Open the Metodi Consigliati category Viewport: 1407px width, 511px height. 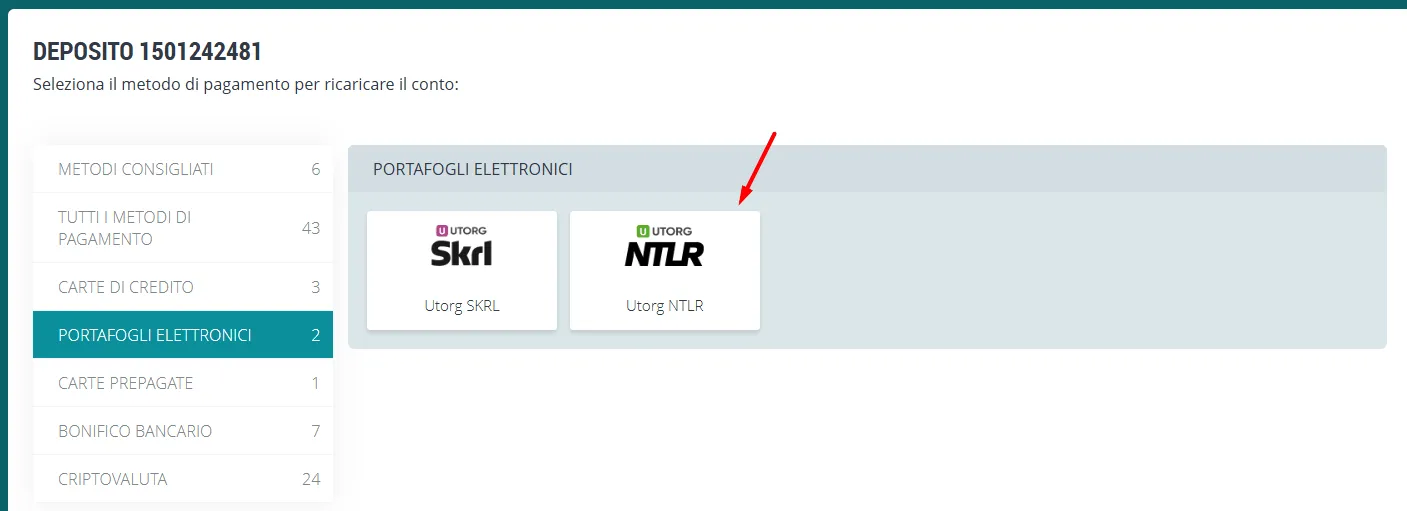click(136, 169)
